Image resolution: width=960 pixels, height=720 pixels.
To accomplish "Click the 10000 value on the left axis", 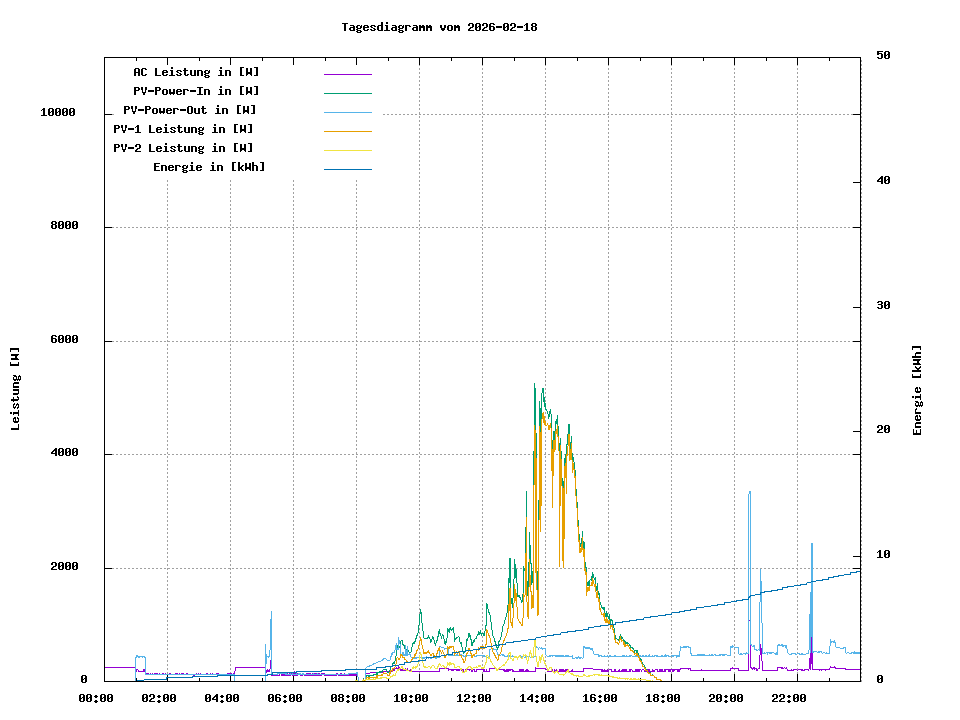I will pos(58,113).
